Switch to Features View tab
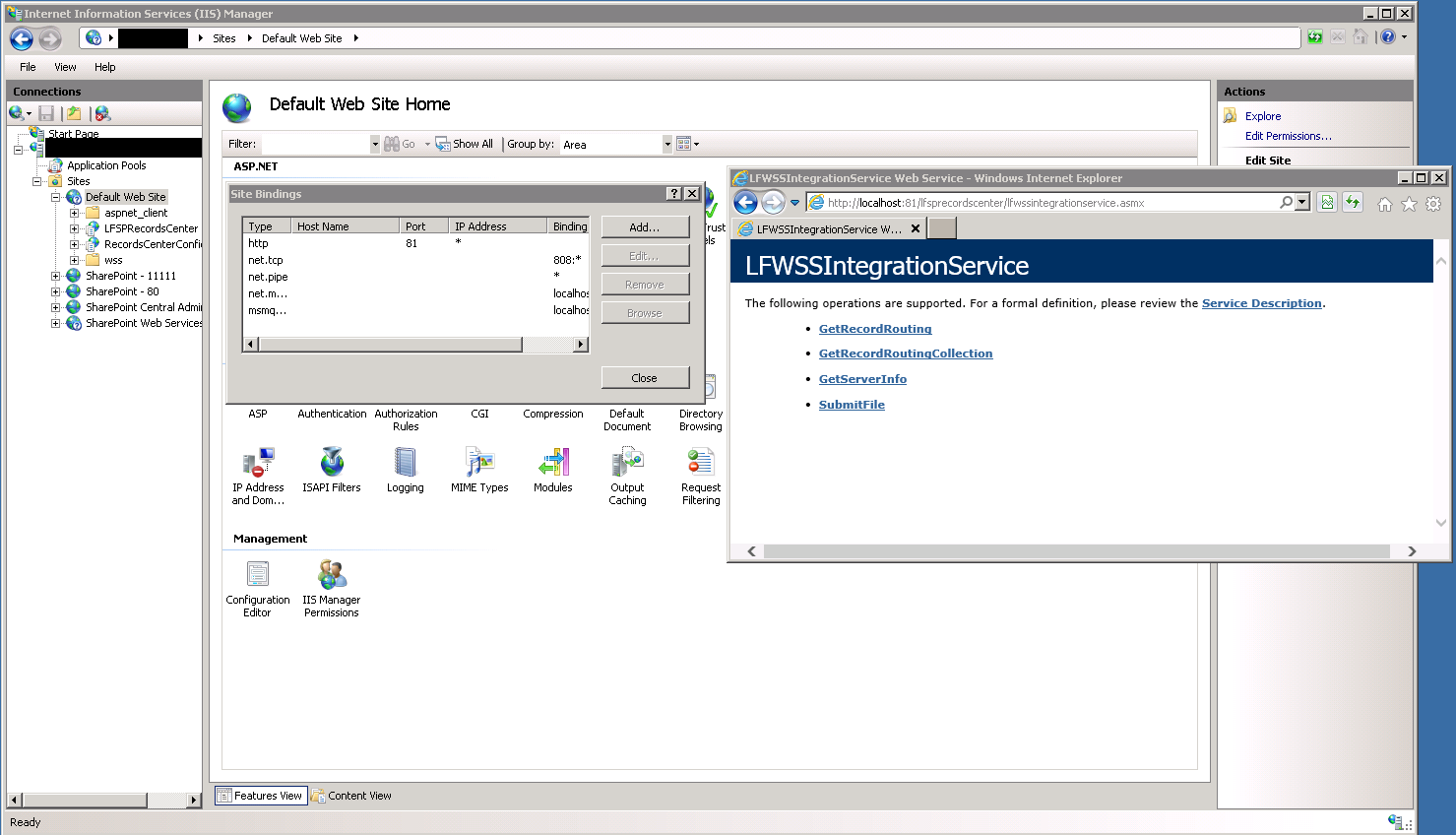This screenshot has height=835, width=1456. tap(260, 796)
